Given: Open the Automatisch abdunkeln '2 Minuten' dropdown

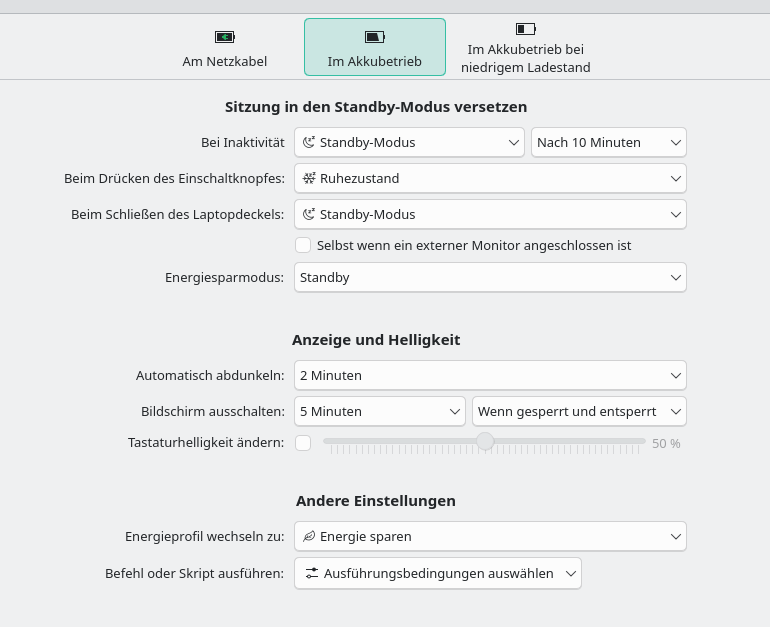Looking at the screenshot, I should tap(490, 375).
